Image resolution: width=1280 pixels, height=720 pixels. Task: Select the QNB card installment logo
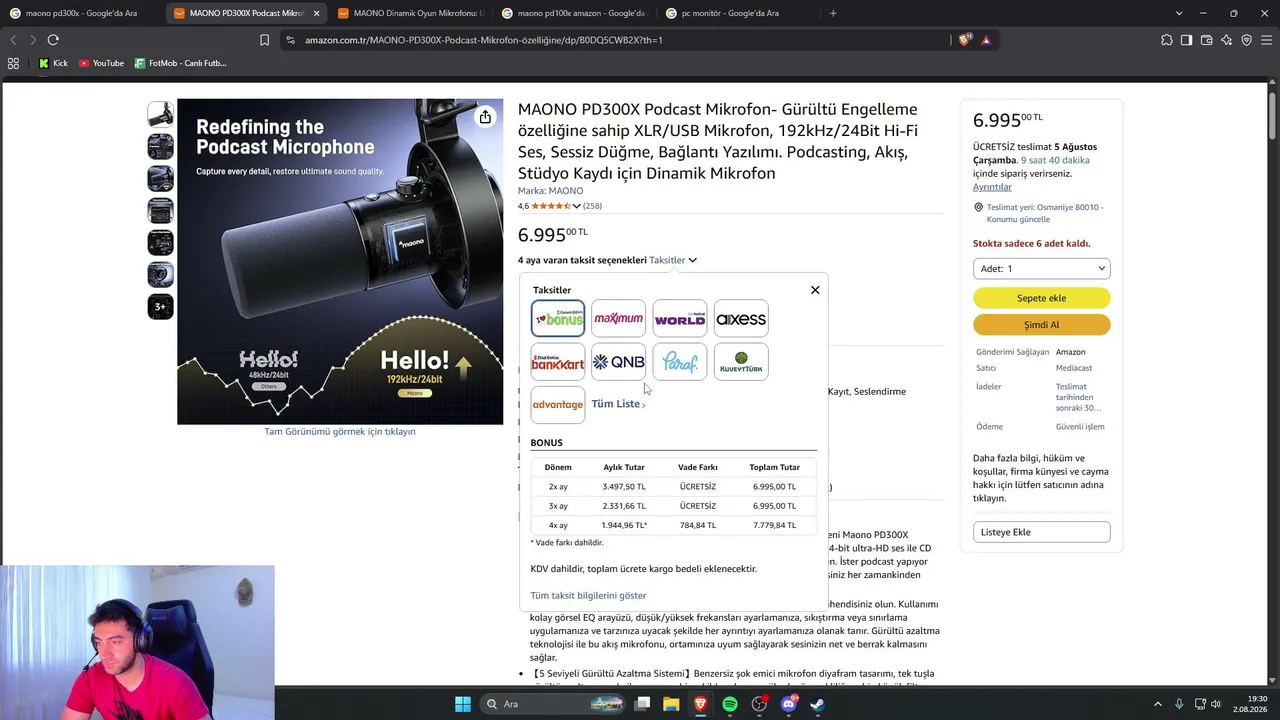618,362
